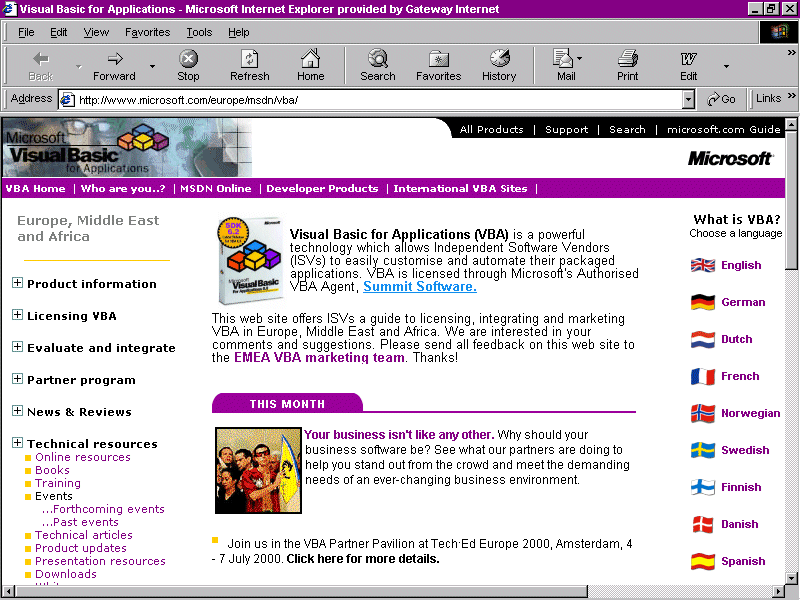The width and height of the screenshot is (800, 600).
Task: Click the Danish flag icon
Action: 703,524
